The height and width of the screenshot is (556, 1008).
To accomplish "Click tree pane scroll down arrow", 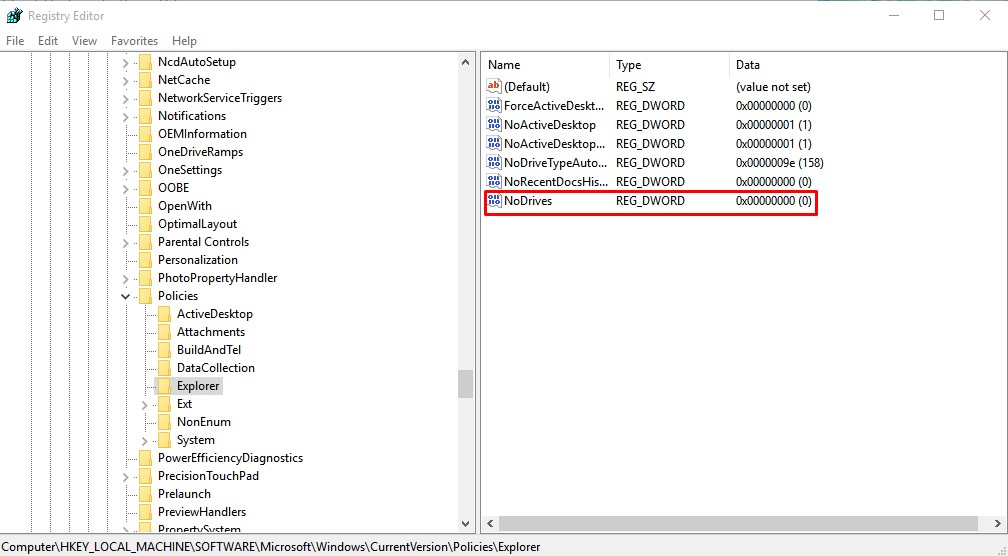I will coord(465,525).
